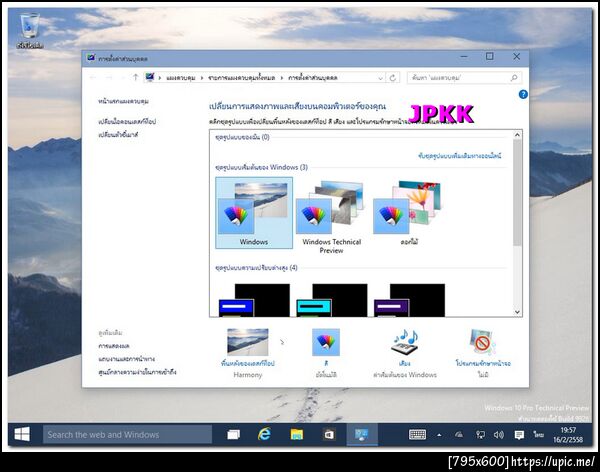The image size is (600, 472).
Task: Click the Up arrow navigation button
Action: tap(135, 78)
